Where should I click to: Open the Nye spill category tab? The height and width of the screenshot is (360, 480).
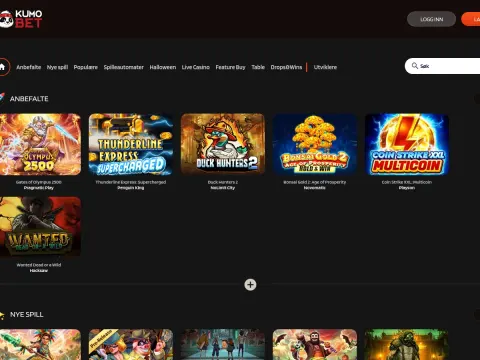(x=57, y=67)
